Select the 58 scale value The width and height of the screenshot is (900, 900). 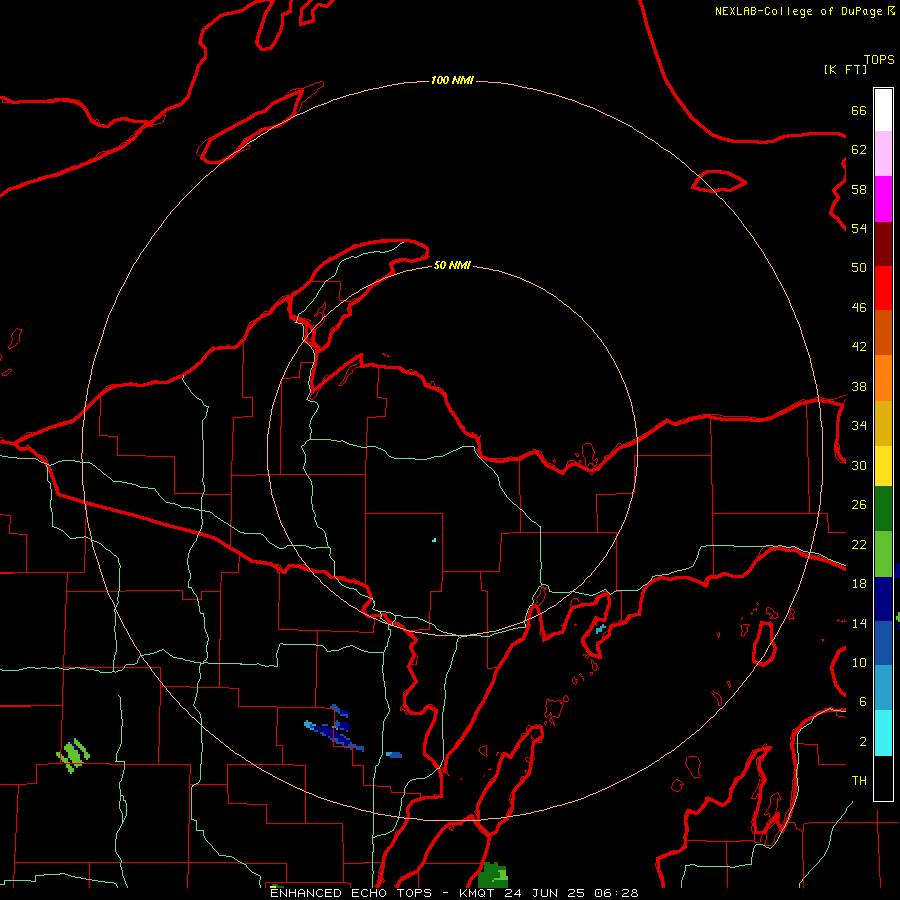click(x=859, y=189)
